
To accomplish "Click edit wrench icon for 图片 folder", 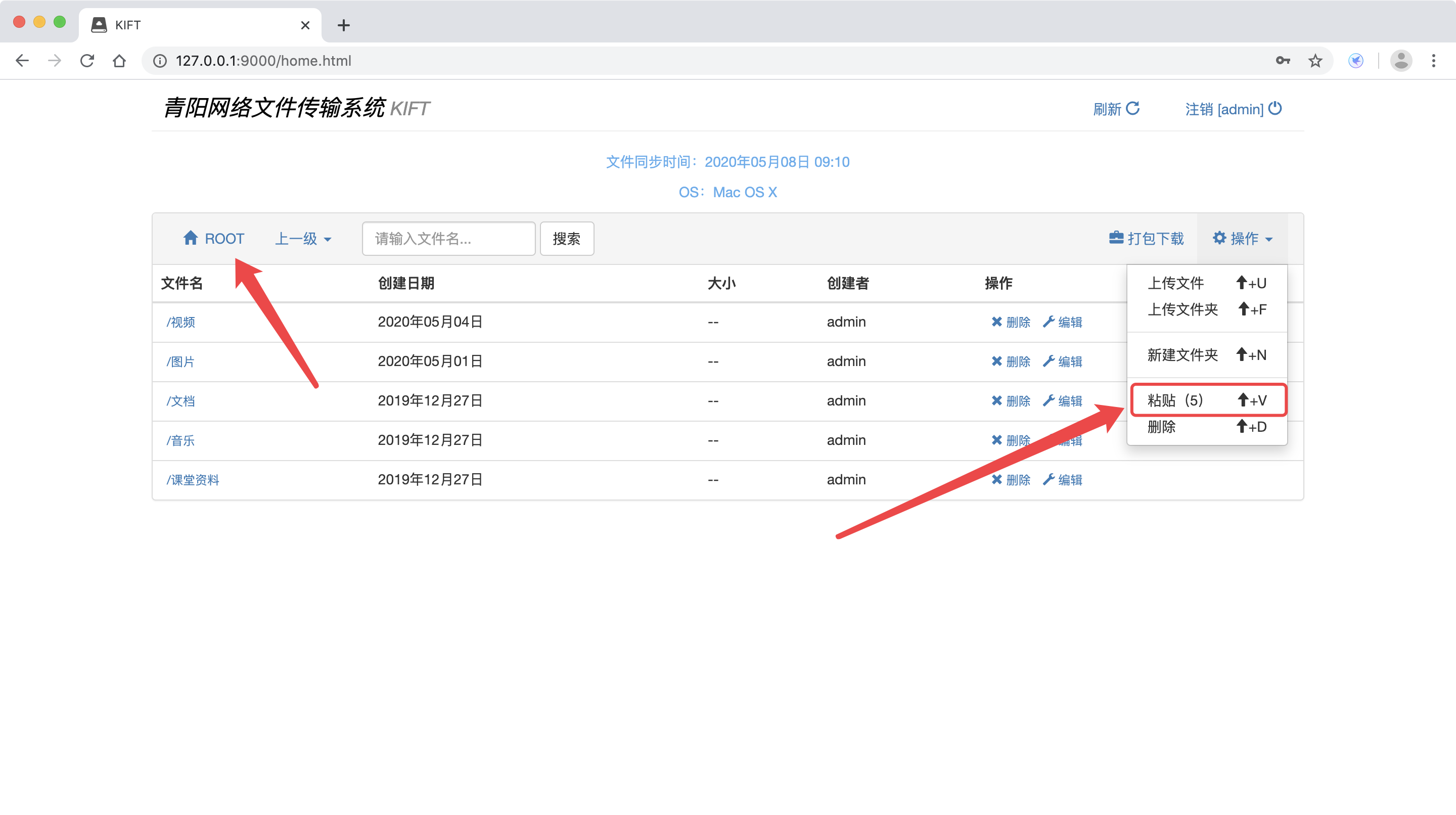I will pos(1049,361).
